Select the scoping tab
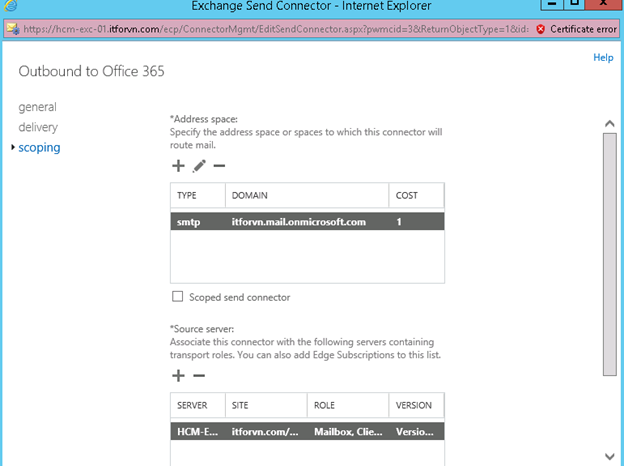 point(39,147)
